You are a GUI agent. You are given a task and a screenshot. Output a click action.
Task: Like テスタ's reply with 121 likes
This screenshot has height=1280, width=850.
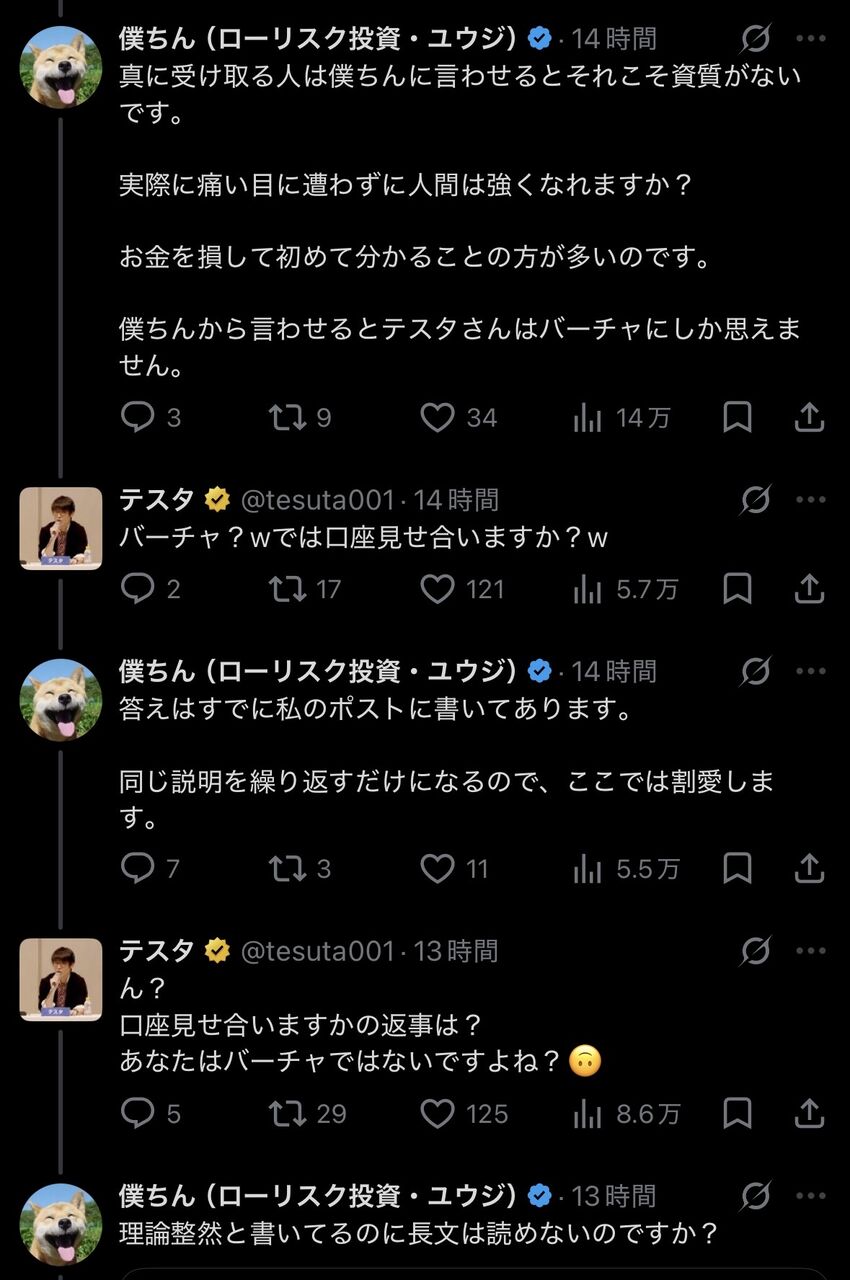point(462,590)
